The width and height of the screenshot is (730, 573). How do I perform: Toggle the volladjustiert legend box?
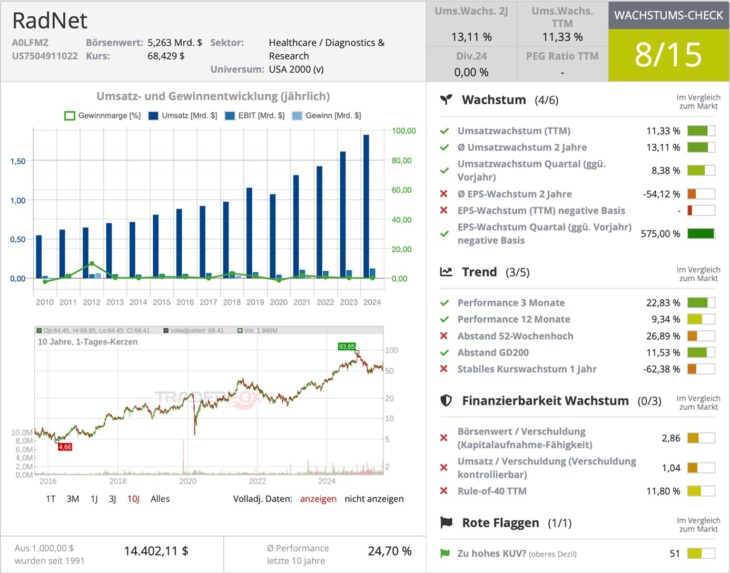click(x=166, y=330)
